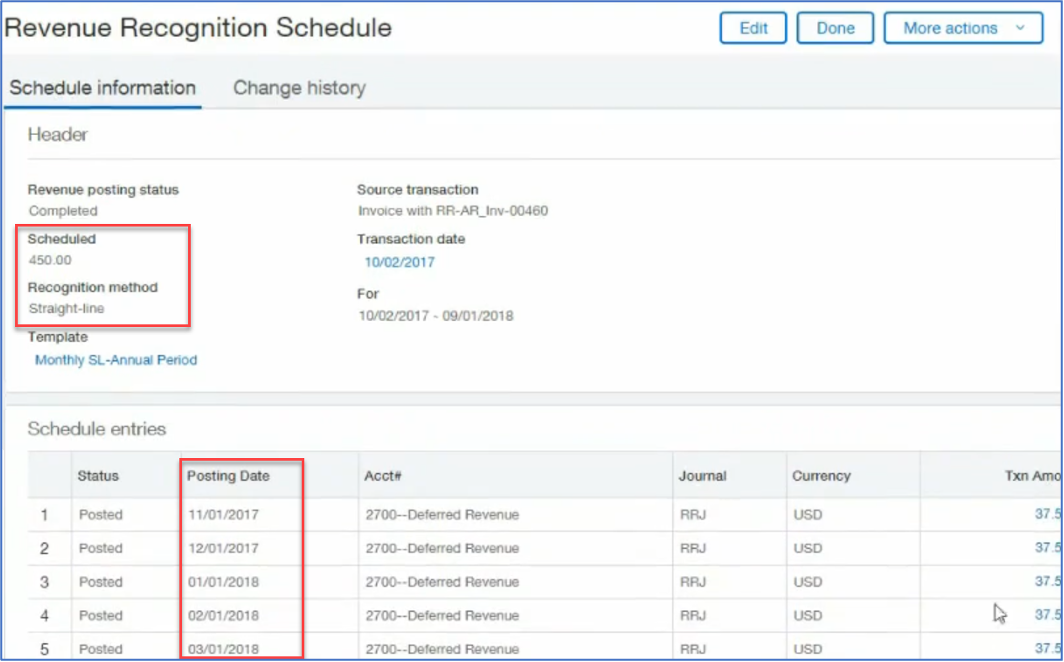Click the Edit button
Screen dimensions: 1064x662
pos(753,28)
